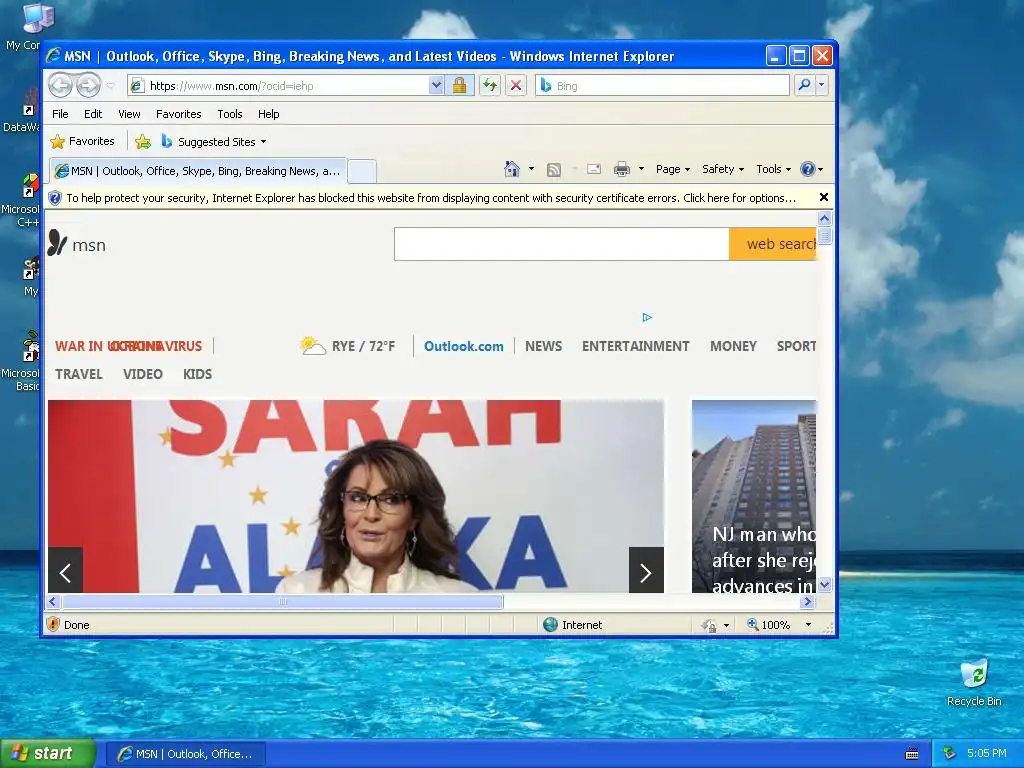Screen dimensions: 1024x768
Task: Select the MSN browser tab
Action: [198, 171]
